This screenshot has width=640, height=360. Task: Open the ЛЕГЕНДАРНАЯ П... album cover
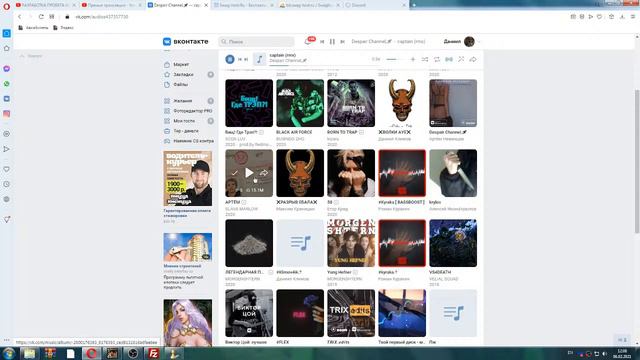[x=249, y=243]
